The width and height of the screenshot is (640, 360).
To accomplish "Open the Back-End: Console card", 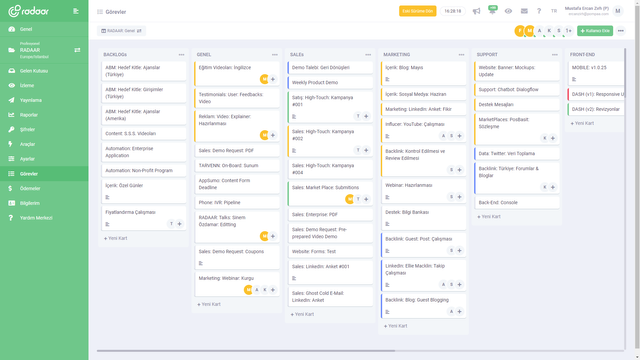I will [x=517, y=202].
